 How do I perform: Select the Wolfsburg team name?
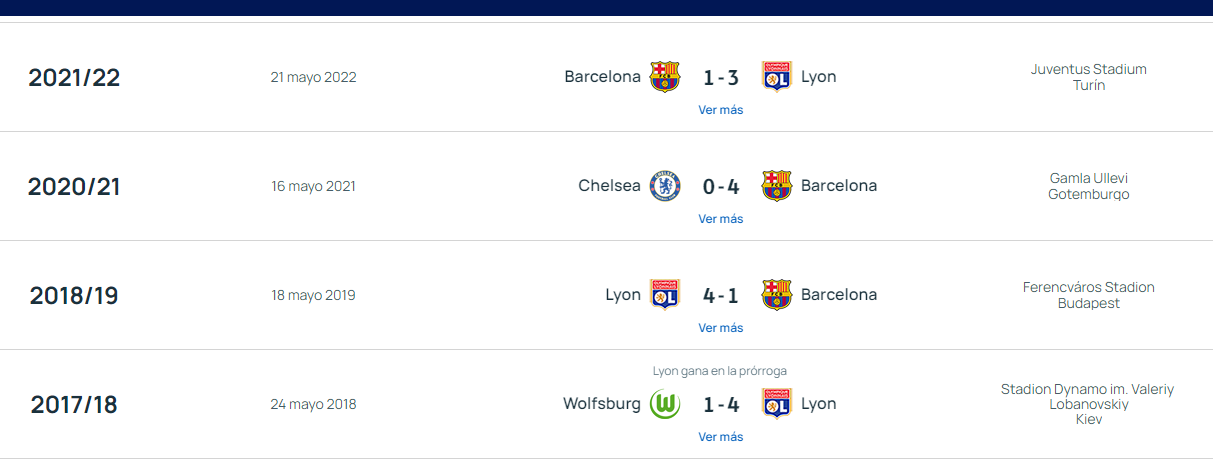pyautogui.click(x=602, y=404)
